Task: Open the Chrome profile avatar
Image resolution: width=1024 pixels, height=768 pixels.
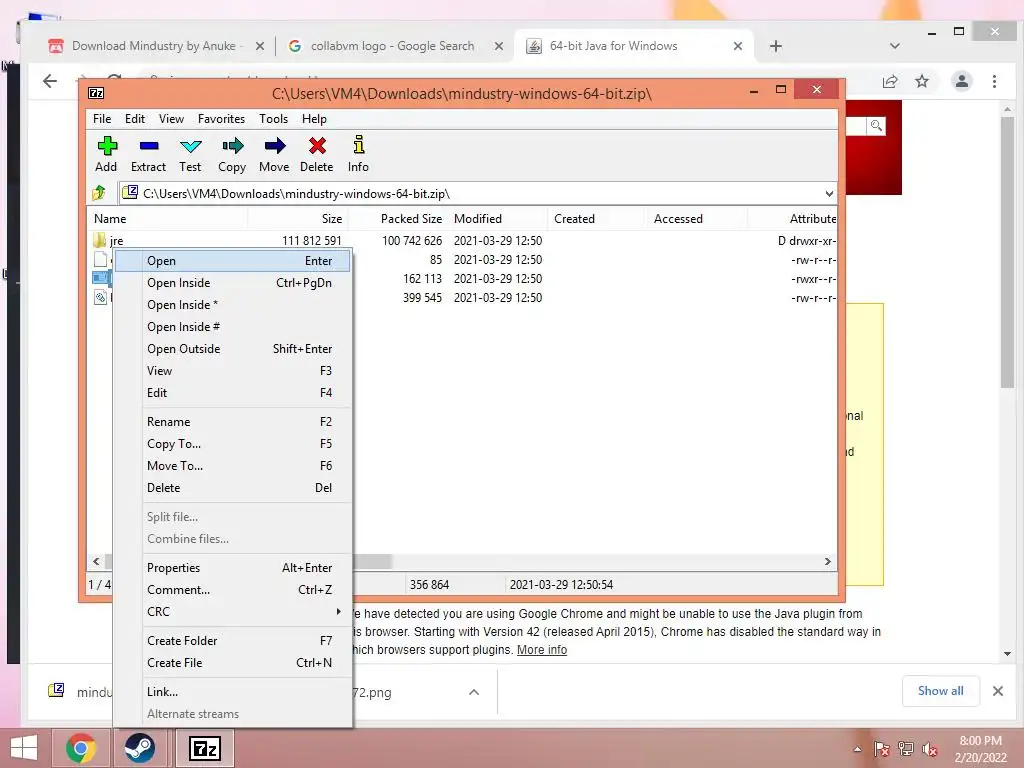Action: coord(961,81)
